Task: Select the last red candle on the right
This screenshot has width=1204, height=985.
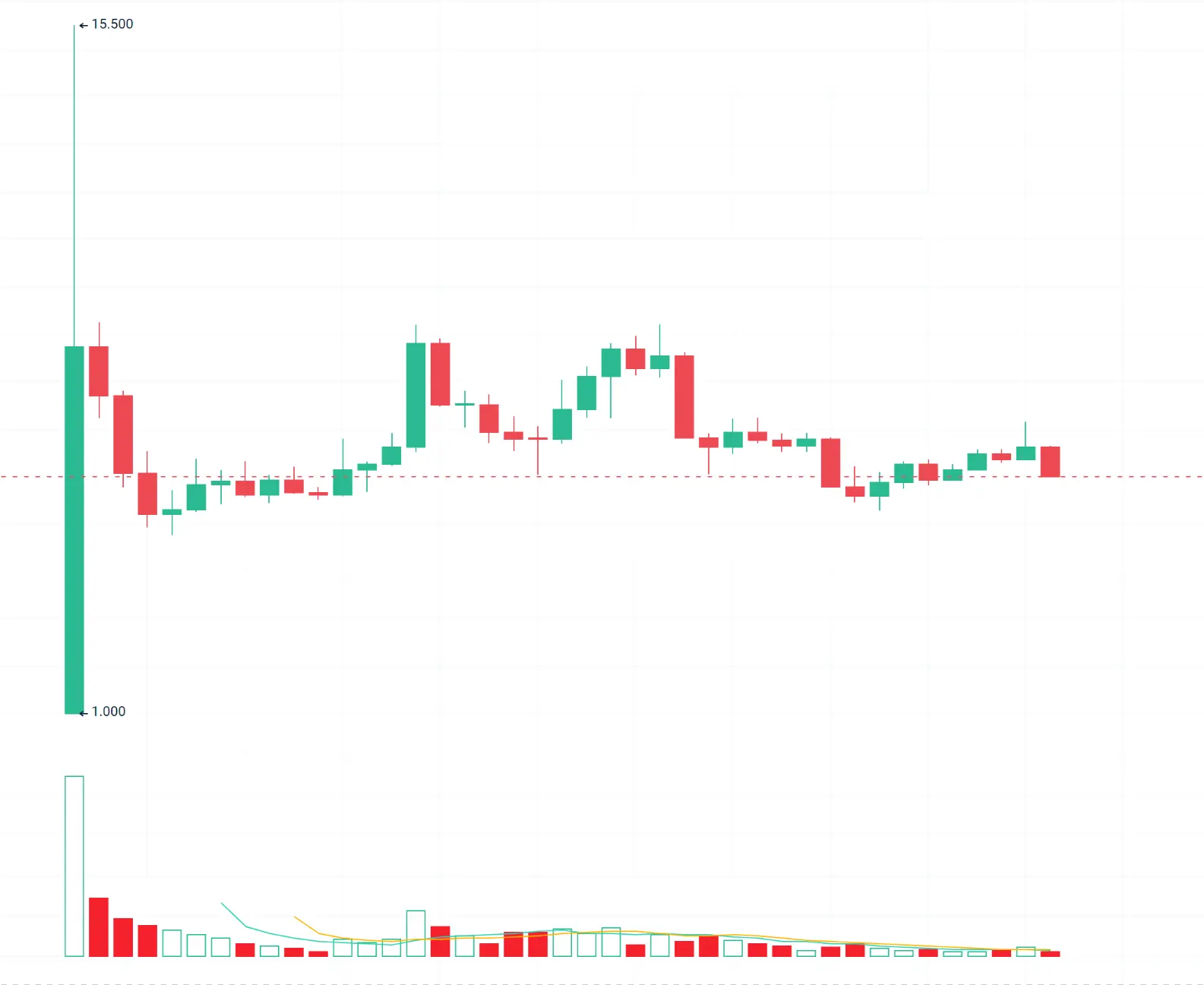Action: tap(1050, 462)
